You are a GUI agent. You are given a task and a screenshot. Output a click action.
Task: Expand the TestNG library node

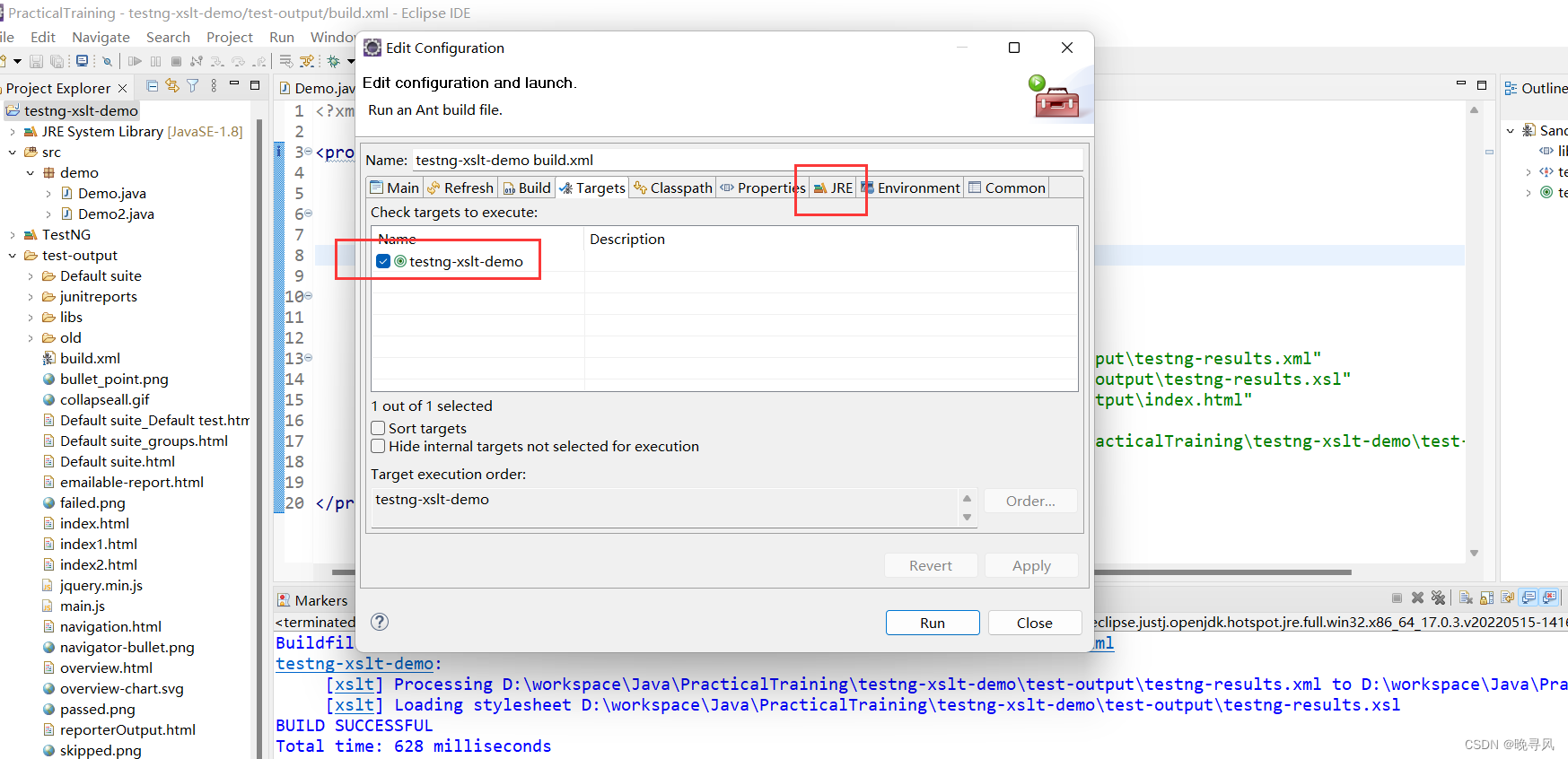(13, 235)
